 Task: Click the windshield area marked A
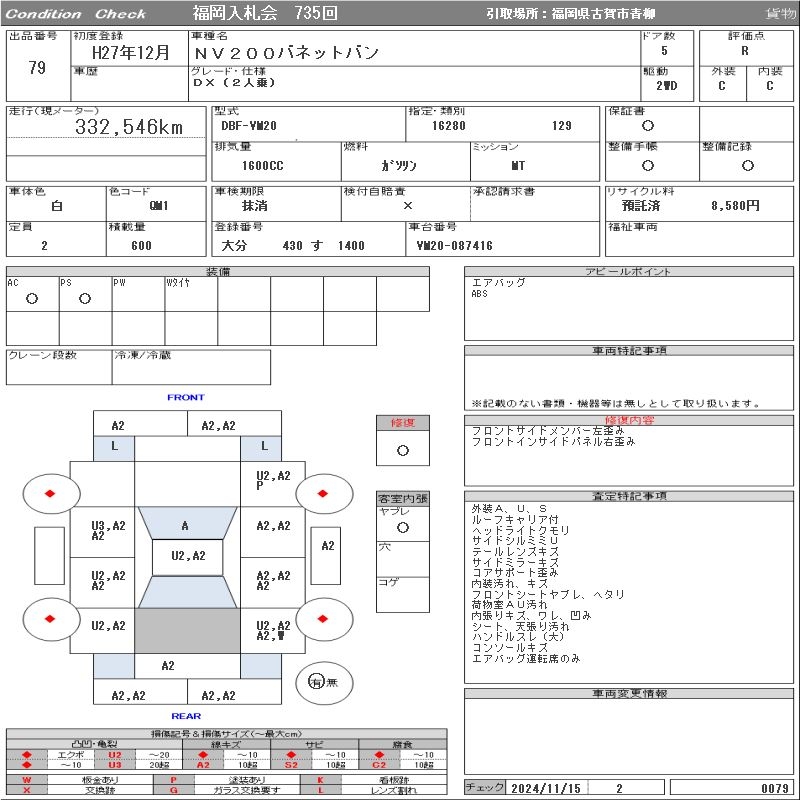click(187, 523)
